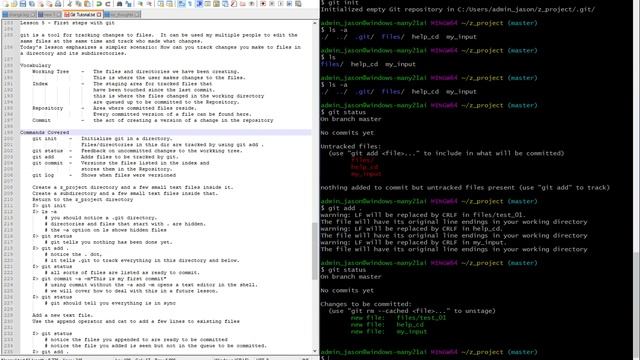This screenshot has height=360, width=640.
Task: Click the New file icon in Notepad++ toolbar
Action: click(x=6, y=4)
